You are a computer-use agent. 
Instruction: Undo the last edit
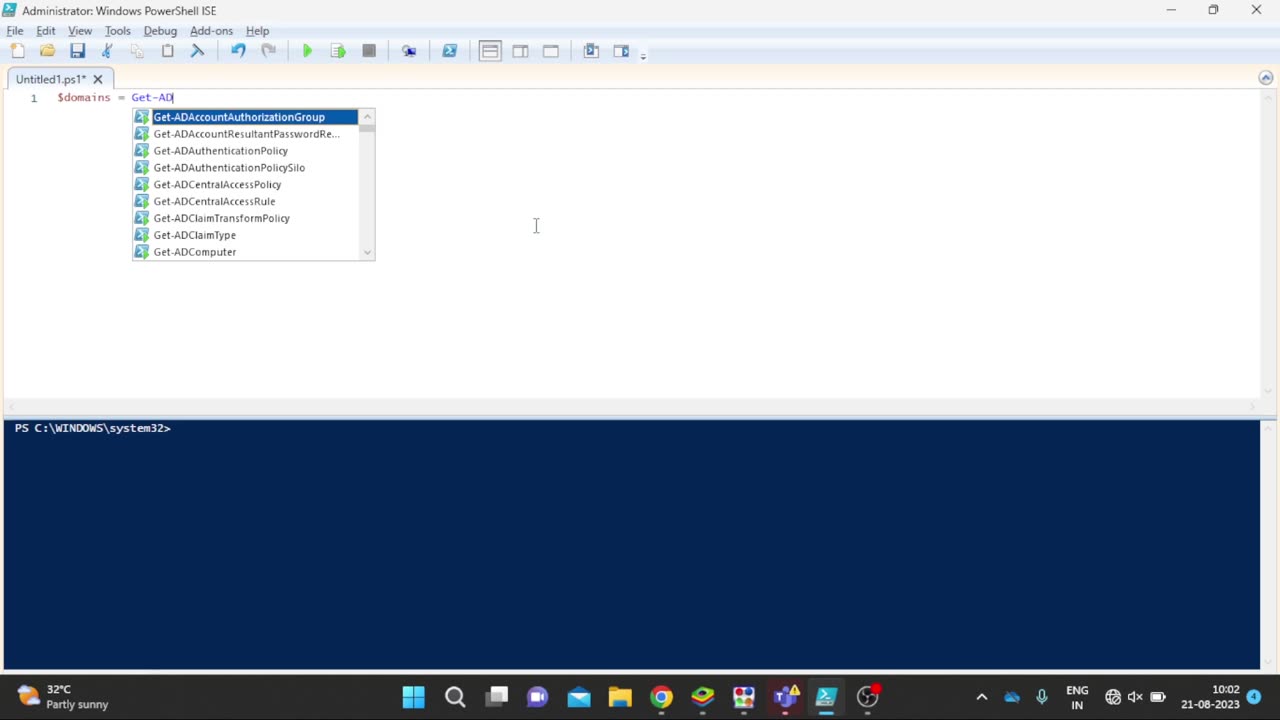tap(238, 51)
